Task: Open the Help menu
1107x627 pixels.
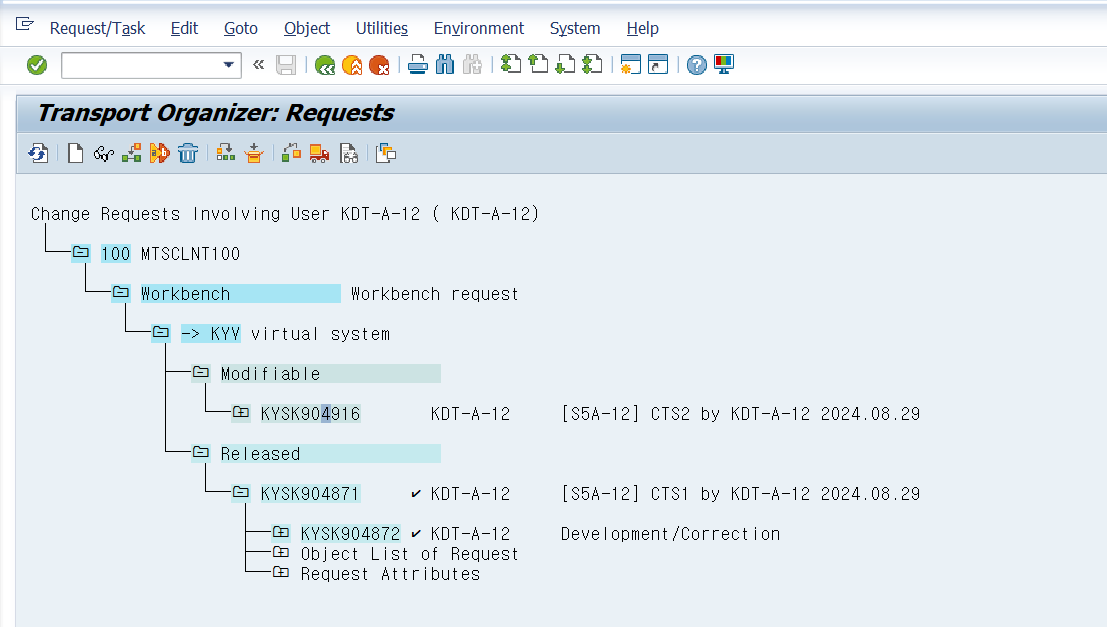Action: [x=642, y=28]
